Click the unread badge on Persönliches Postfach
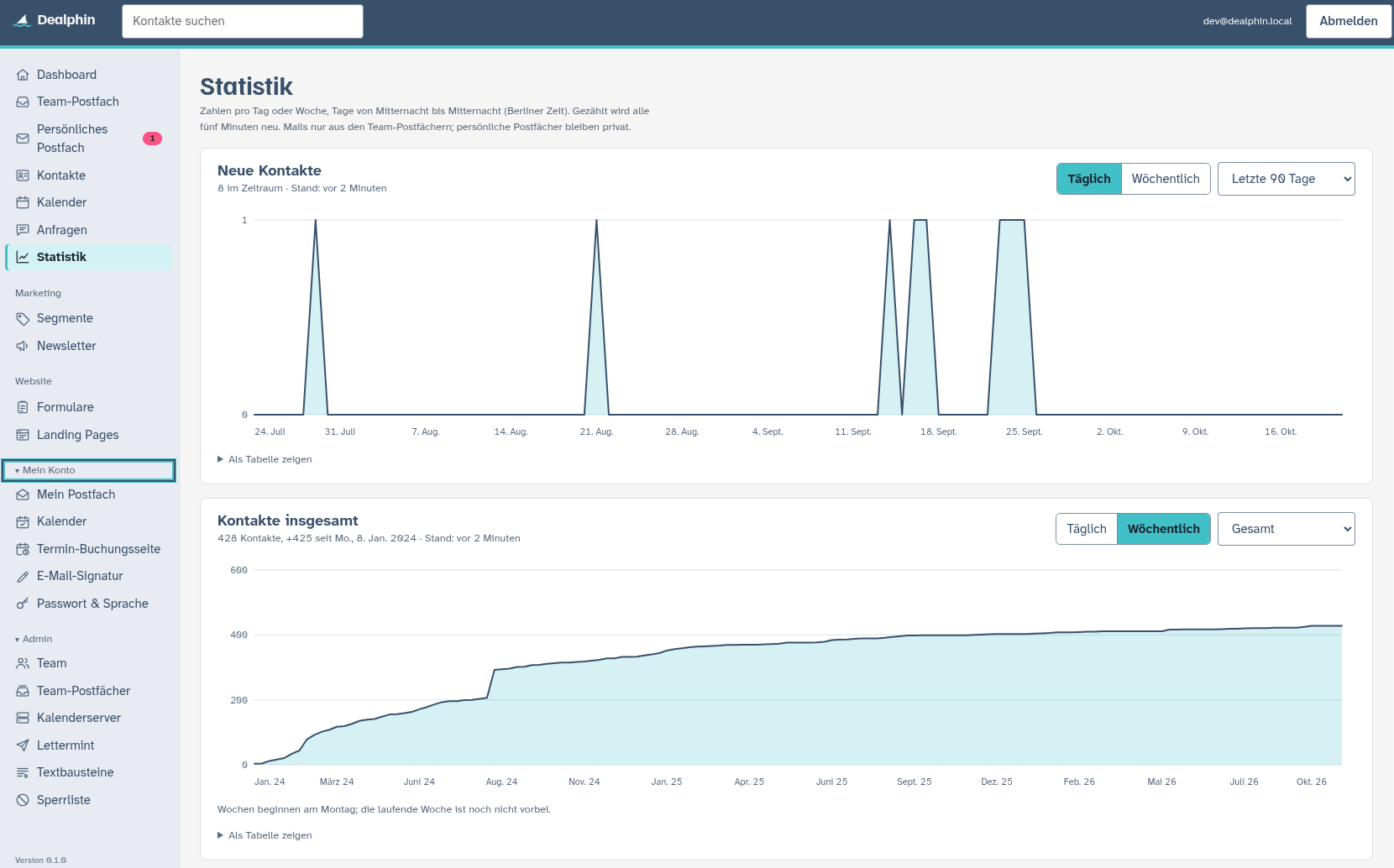 pos(152,139)
